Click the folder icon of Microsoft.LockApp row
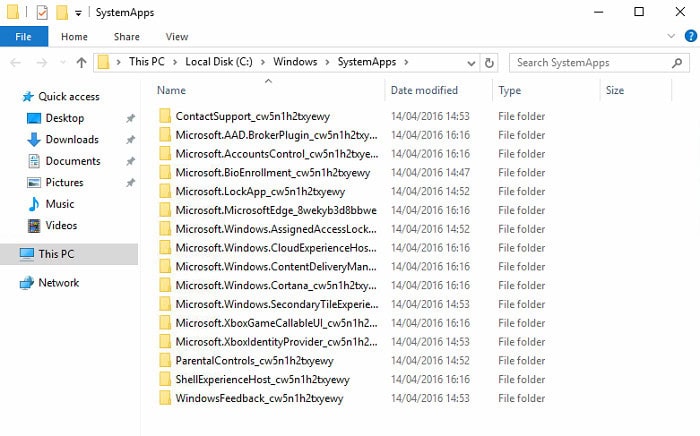Viewport: 700px width, 436px height. (165, 191)
